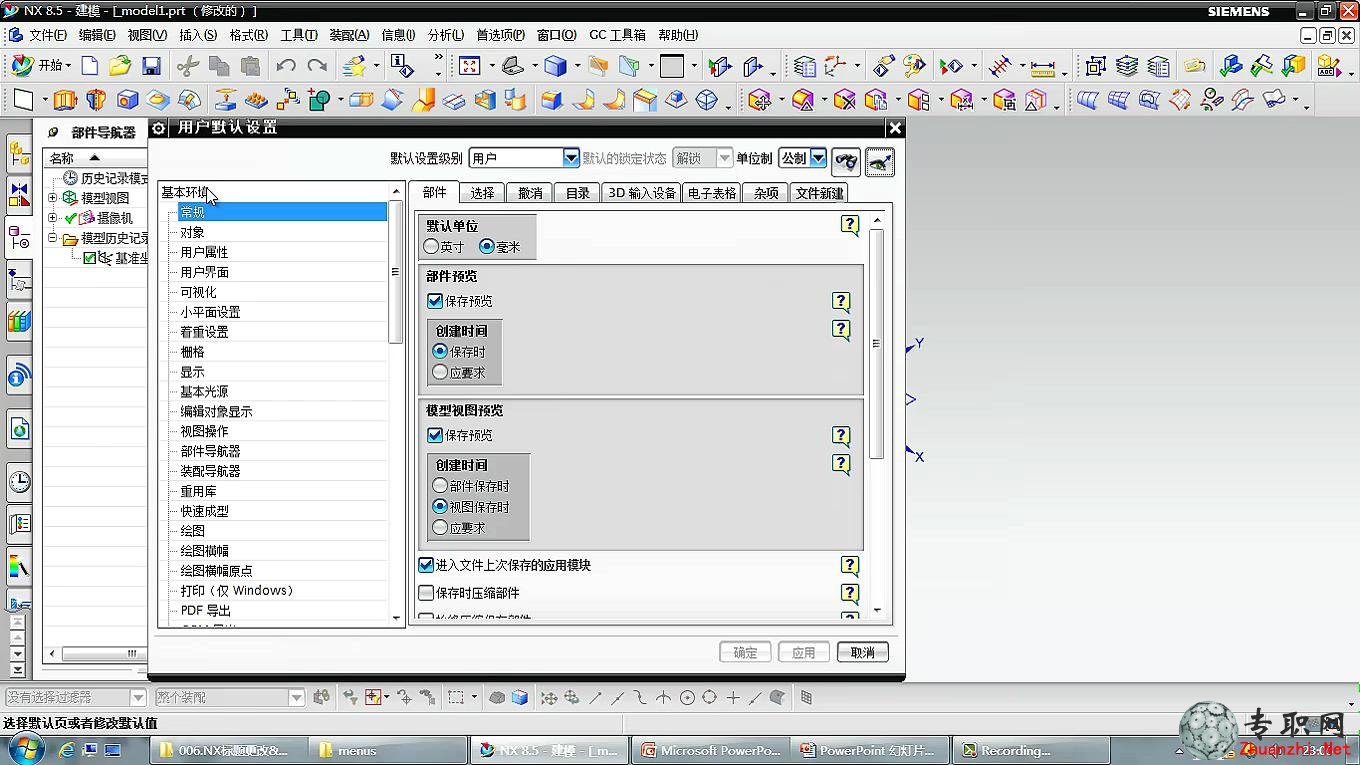
Task: Switch to the 撤消 tab
Action: [x=530, y=193]
